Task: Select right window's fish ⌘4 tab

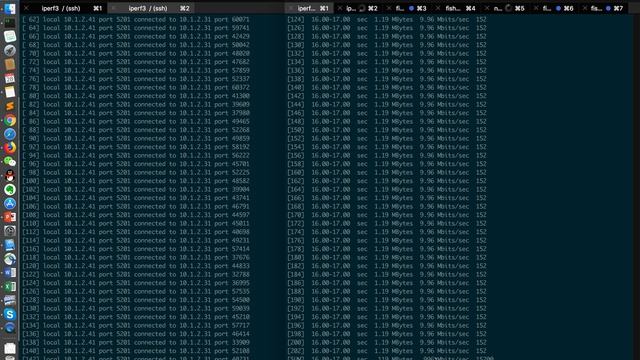Action: (x=456, y=8)
